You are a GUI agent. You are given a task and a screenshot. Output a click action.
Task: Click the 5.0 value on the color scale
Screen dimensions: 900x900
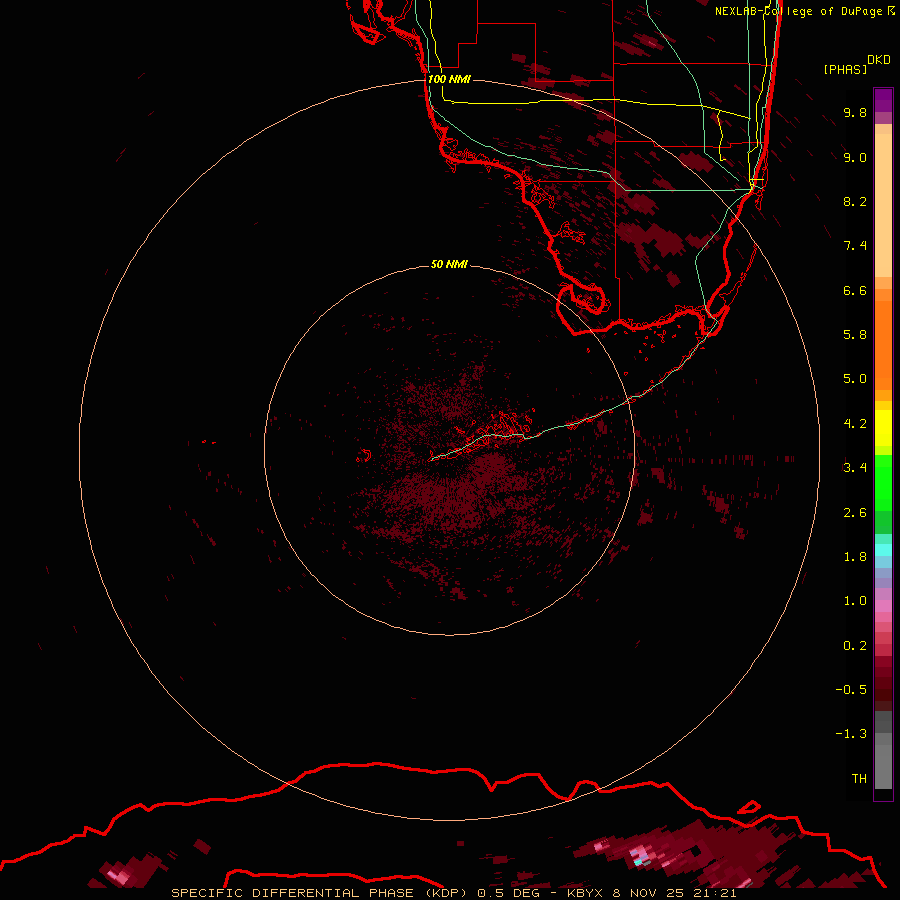[855, 379]
